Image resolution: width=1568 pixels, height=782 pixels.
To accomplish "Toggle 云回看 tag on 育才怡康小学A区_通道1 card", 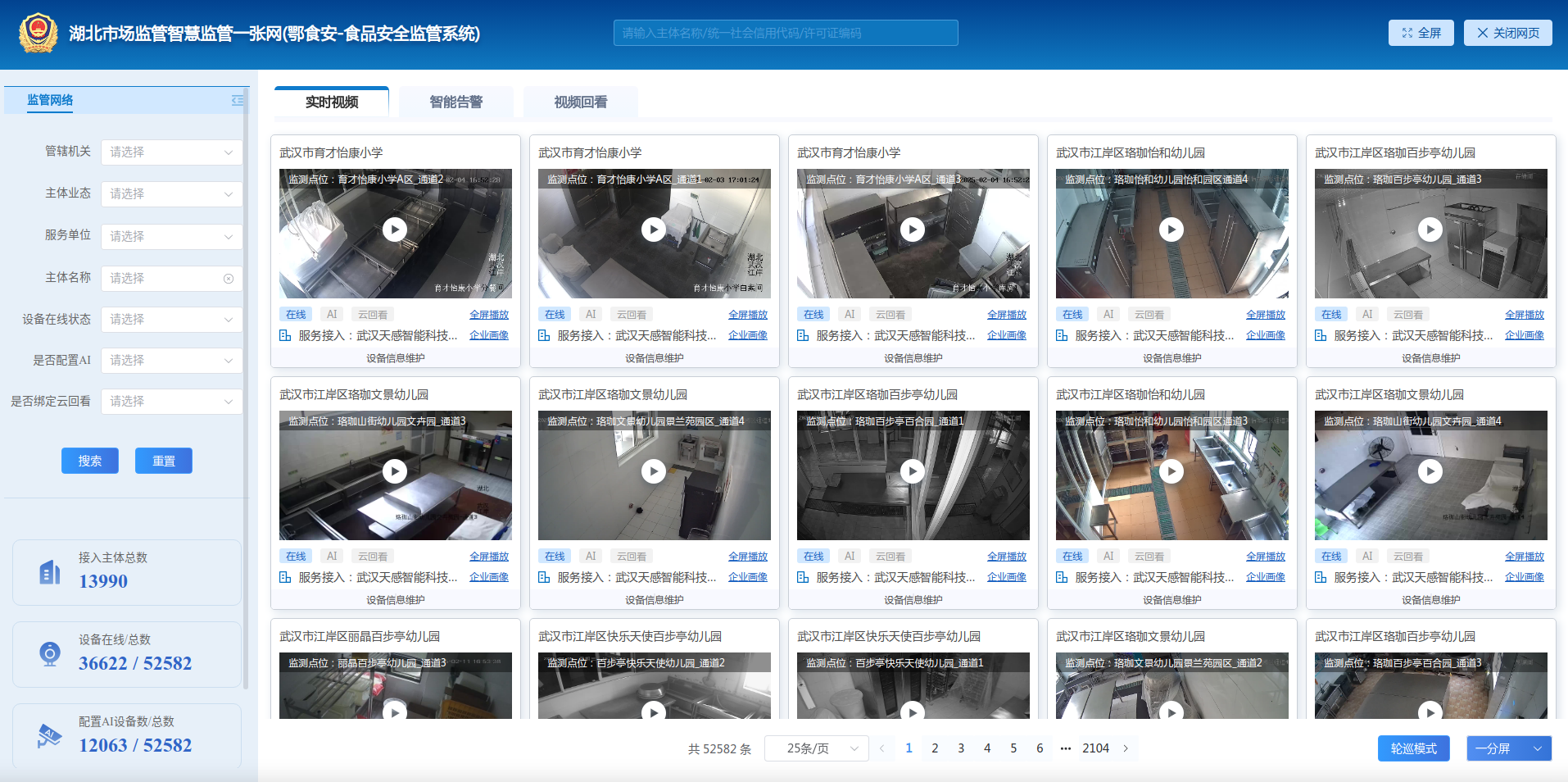I will click(x=632, y=315).
